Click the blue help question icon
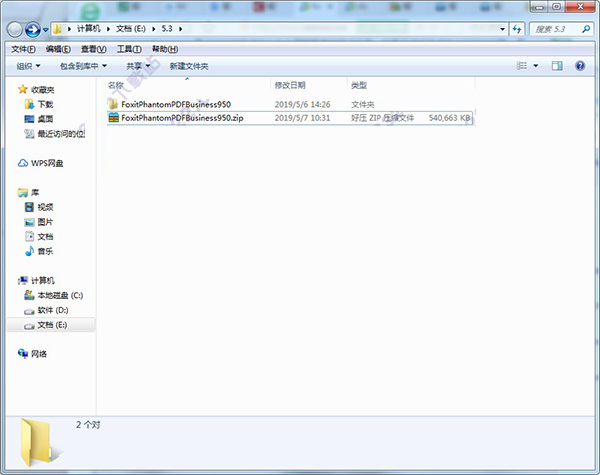The image size is (600, 475). (x=580, y=66)
